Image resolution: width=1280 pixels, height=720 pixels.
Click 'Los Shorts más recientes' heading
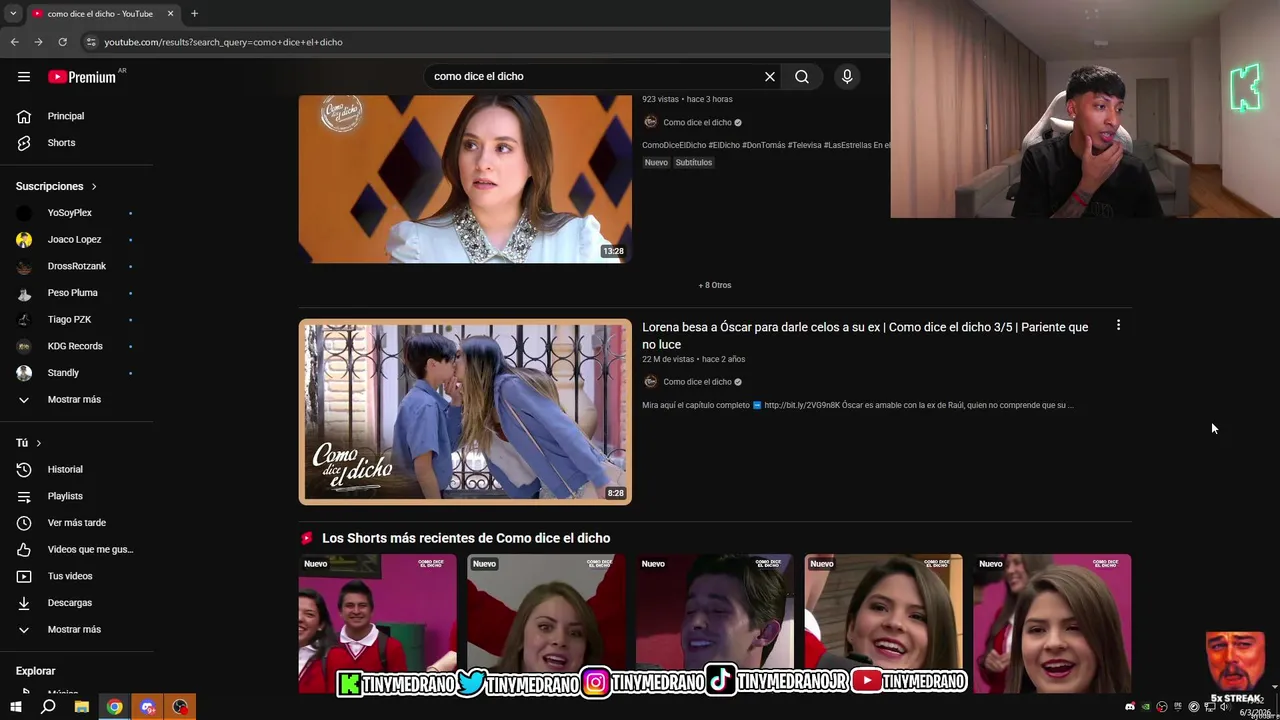click(x=466, y=538)
